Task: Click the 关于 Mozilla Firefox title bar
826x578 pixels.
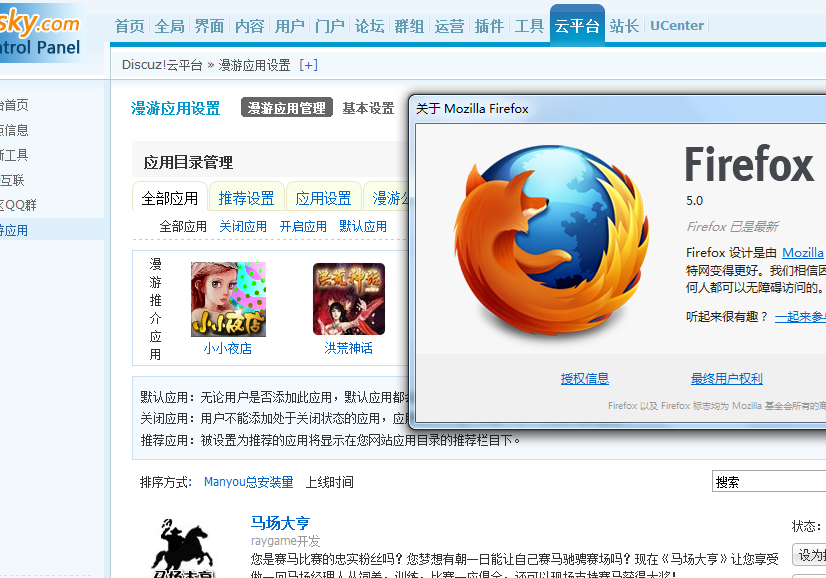Action: (617, 109)
